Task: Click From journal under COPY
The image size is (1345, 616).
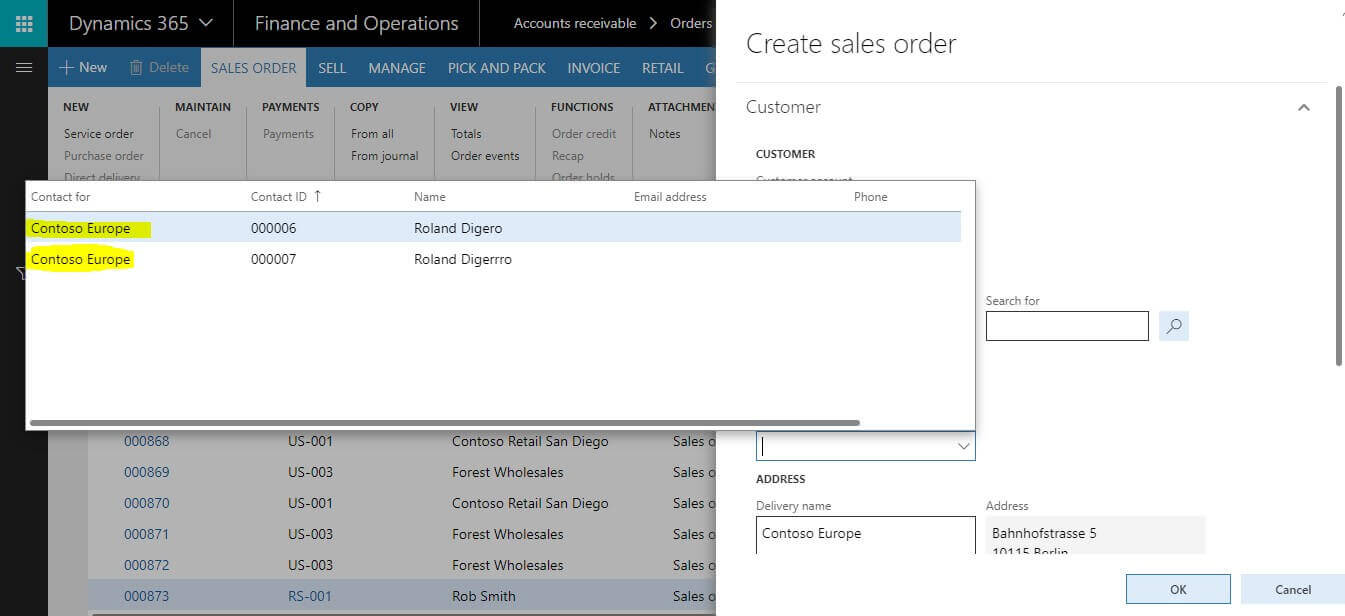Action: 385,156
